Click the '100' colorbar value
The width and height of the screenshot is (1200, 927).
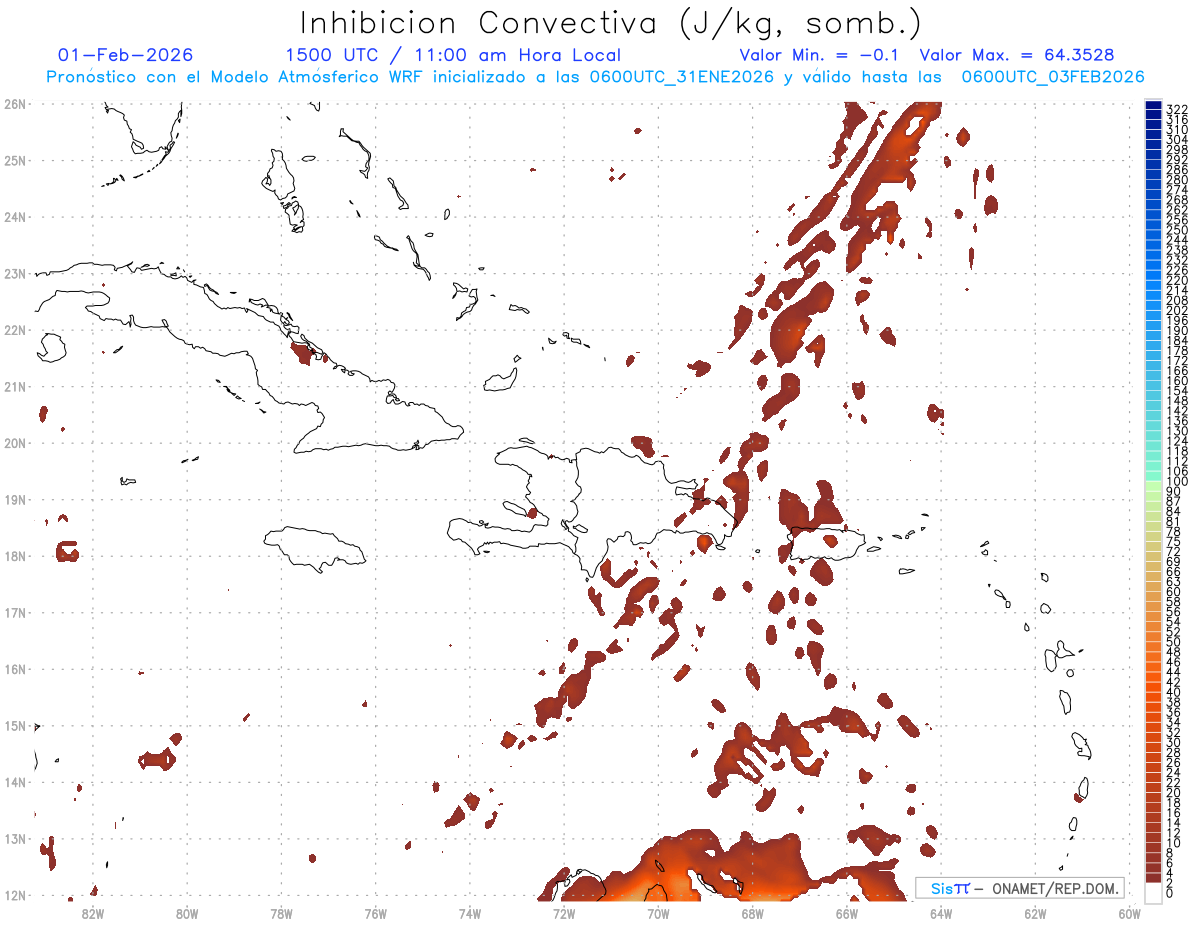point(1177,482)
